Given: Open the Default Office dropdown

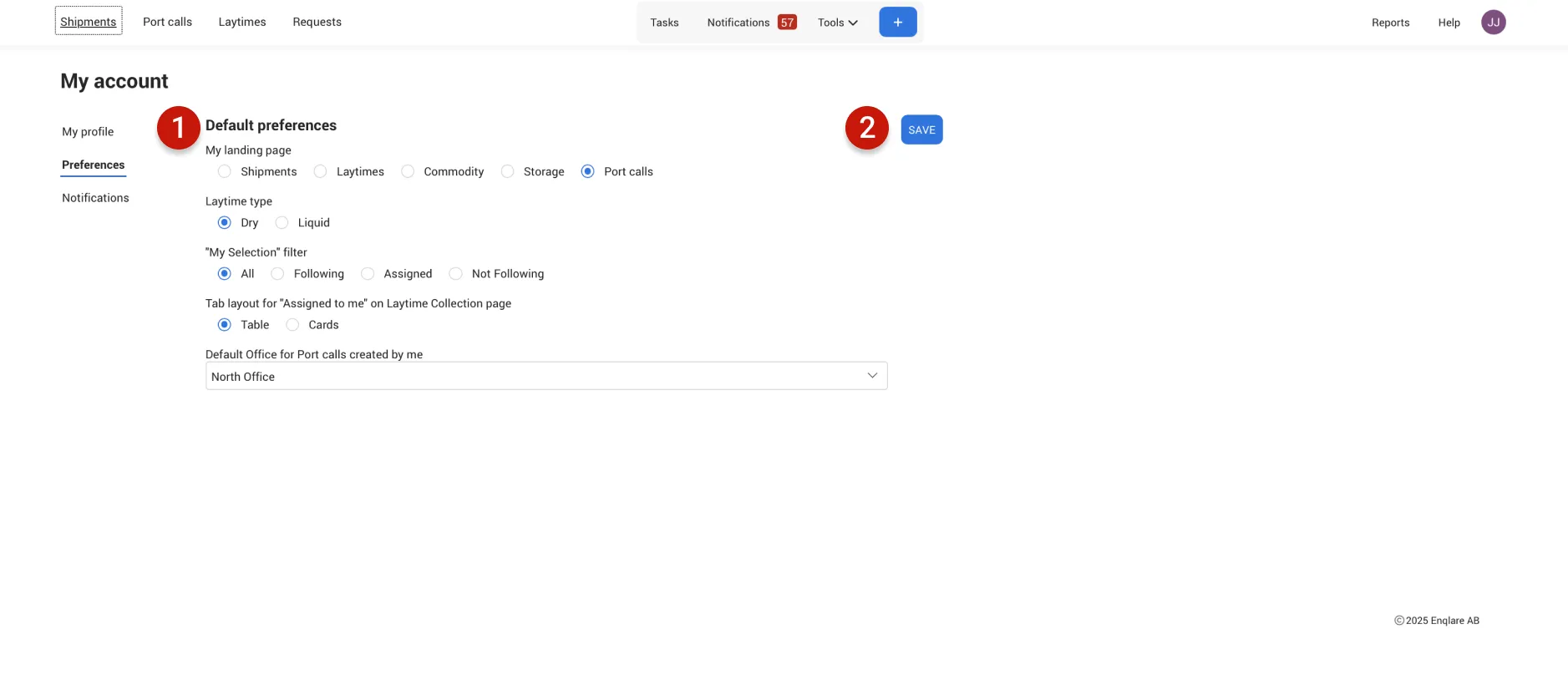Looking at the screenshot, I should [546, 376].
